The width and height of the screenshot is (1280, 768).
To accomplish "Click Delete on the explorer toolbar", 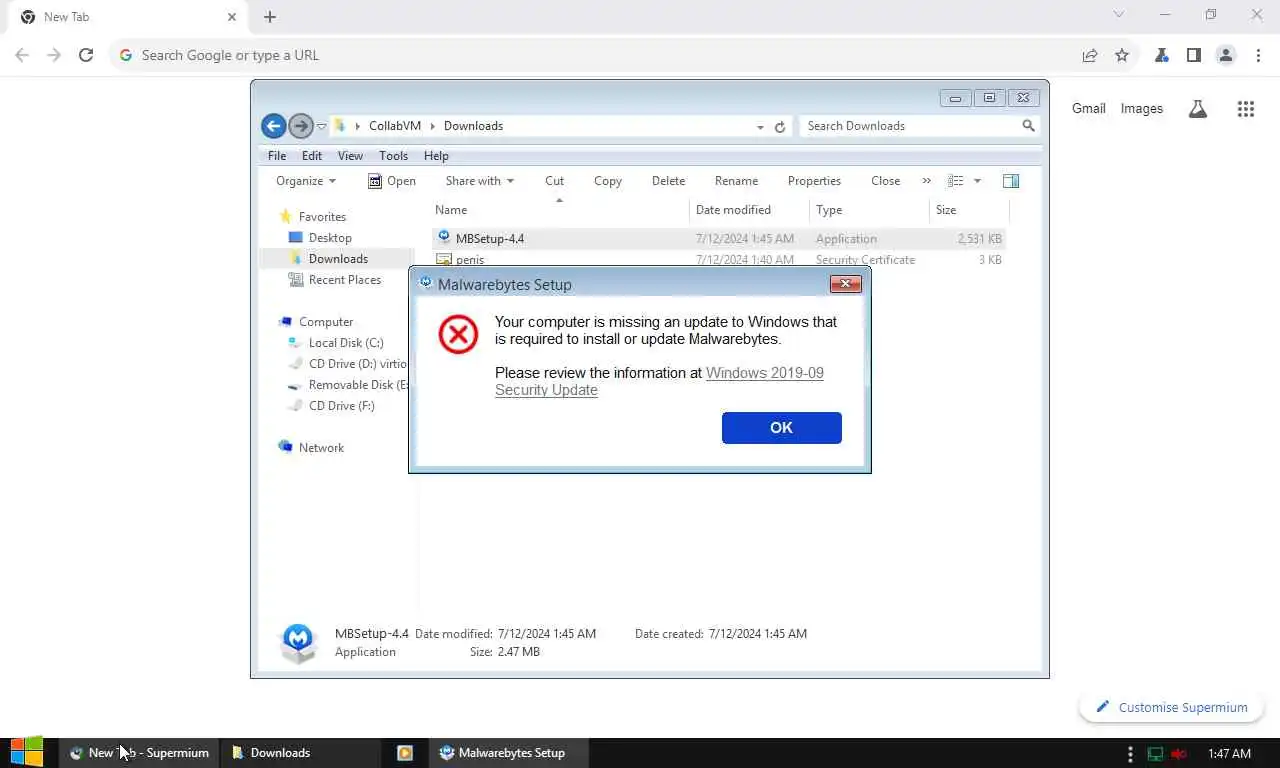I will tap(668, 181).
